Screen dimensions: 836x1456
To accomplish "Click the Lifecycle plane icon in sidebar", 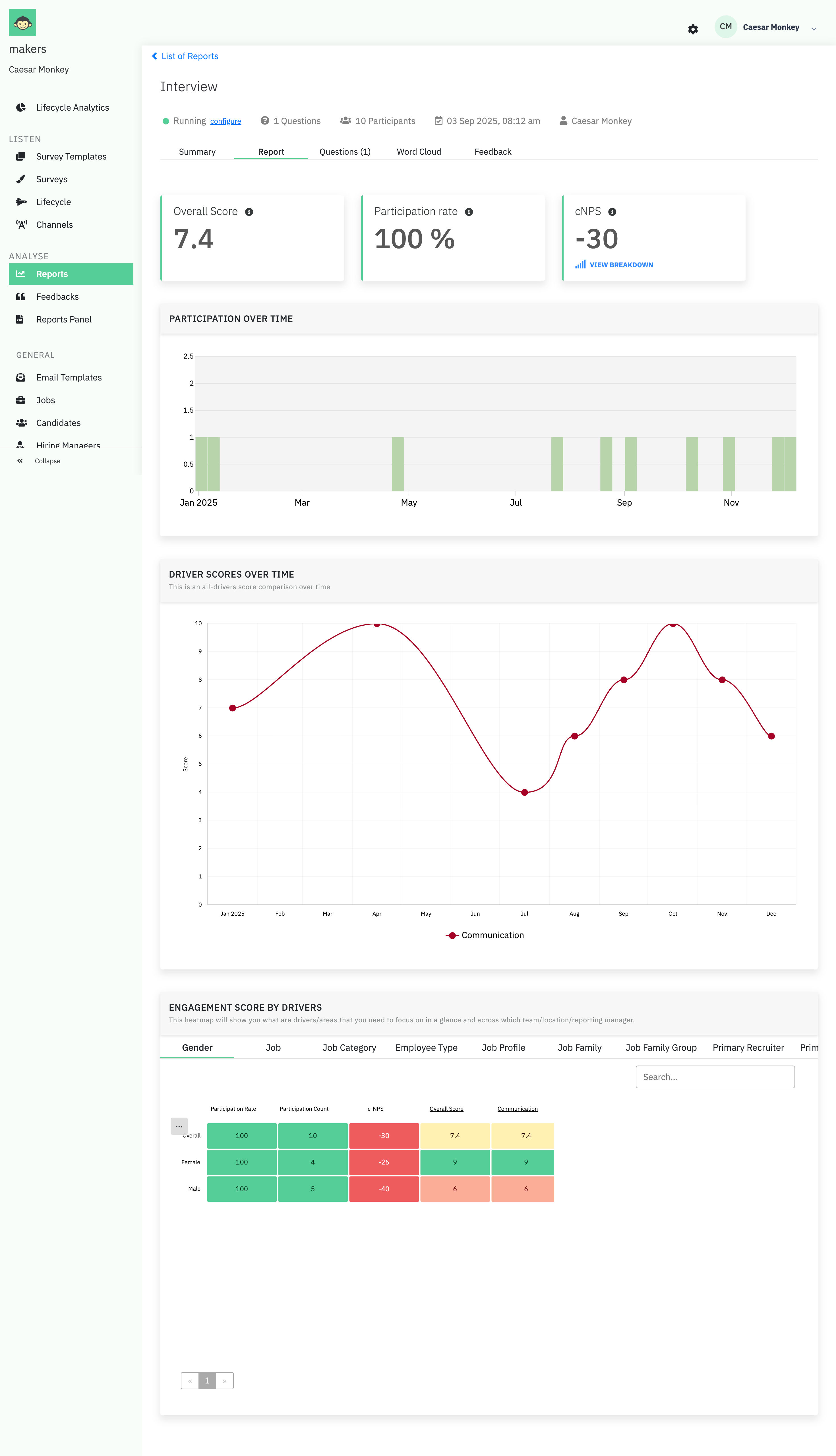I will tap(21, 202).
